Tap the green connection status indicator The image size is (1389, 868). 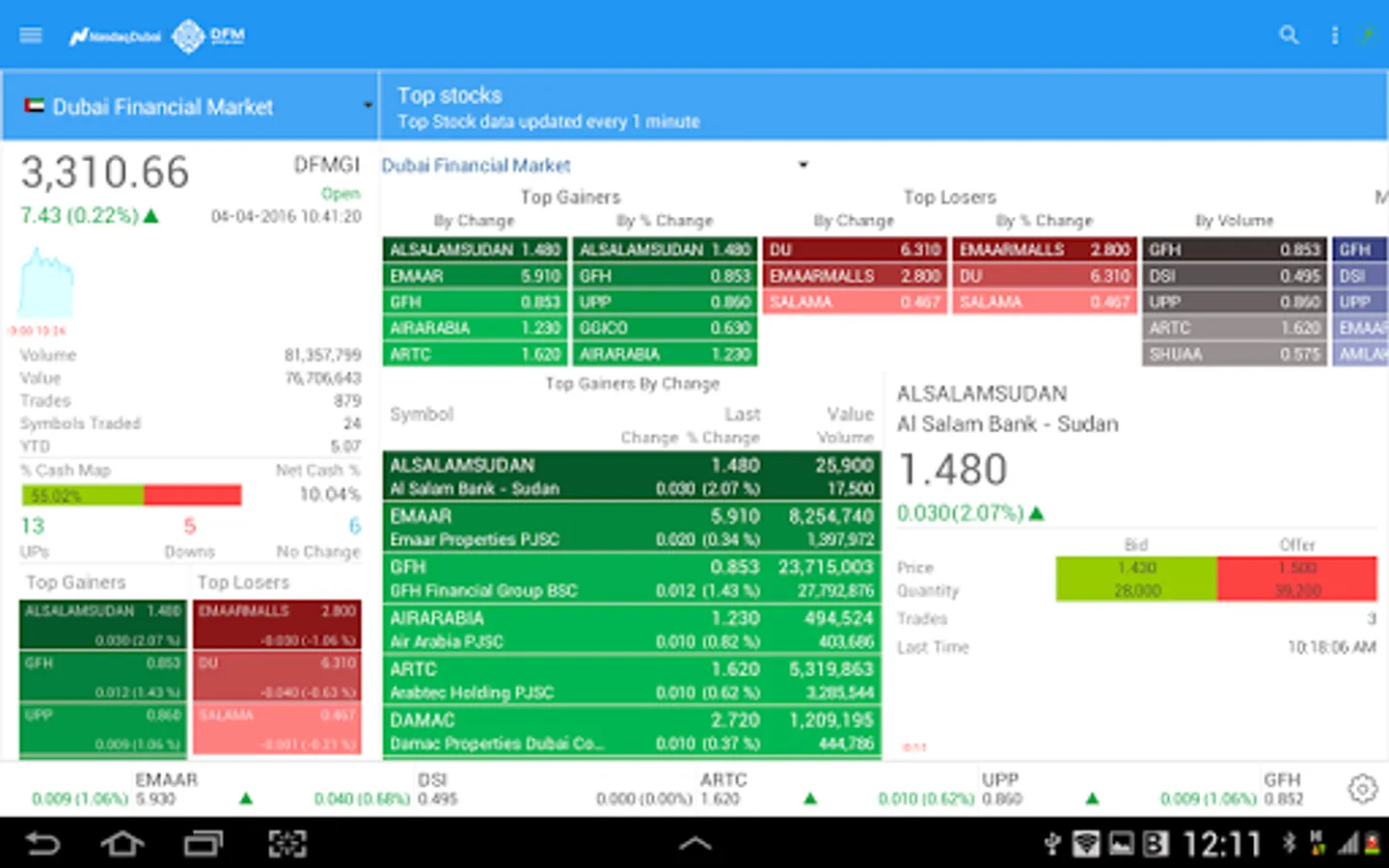tap(1366, 36)
